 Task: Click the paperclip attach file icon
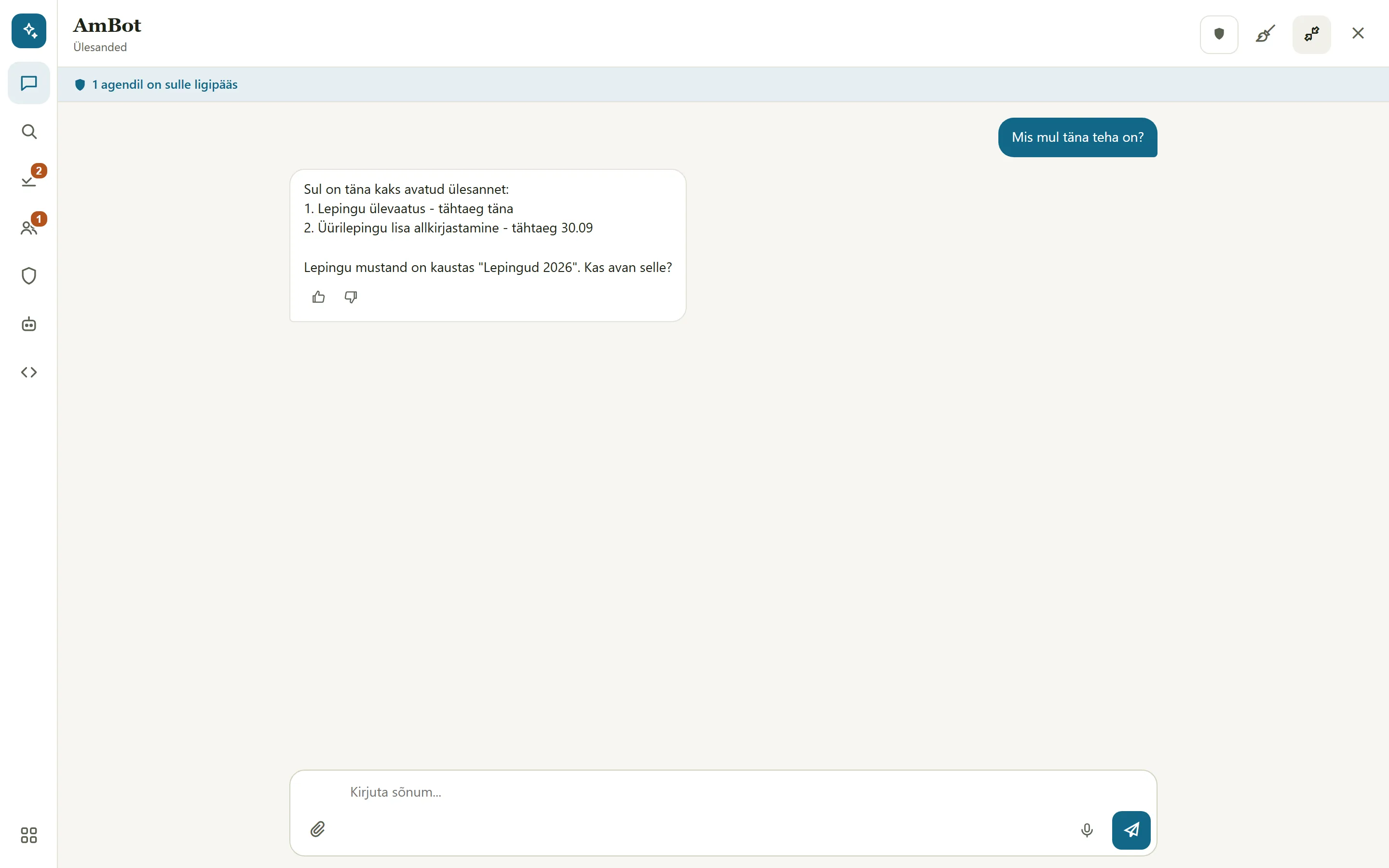pyautogui.click(x=317, y=829)
